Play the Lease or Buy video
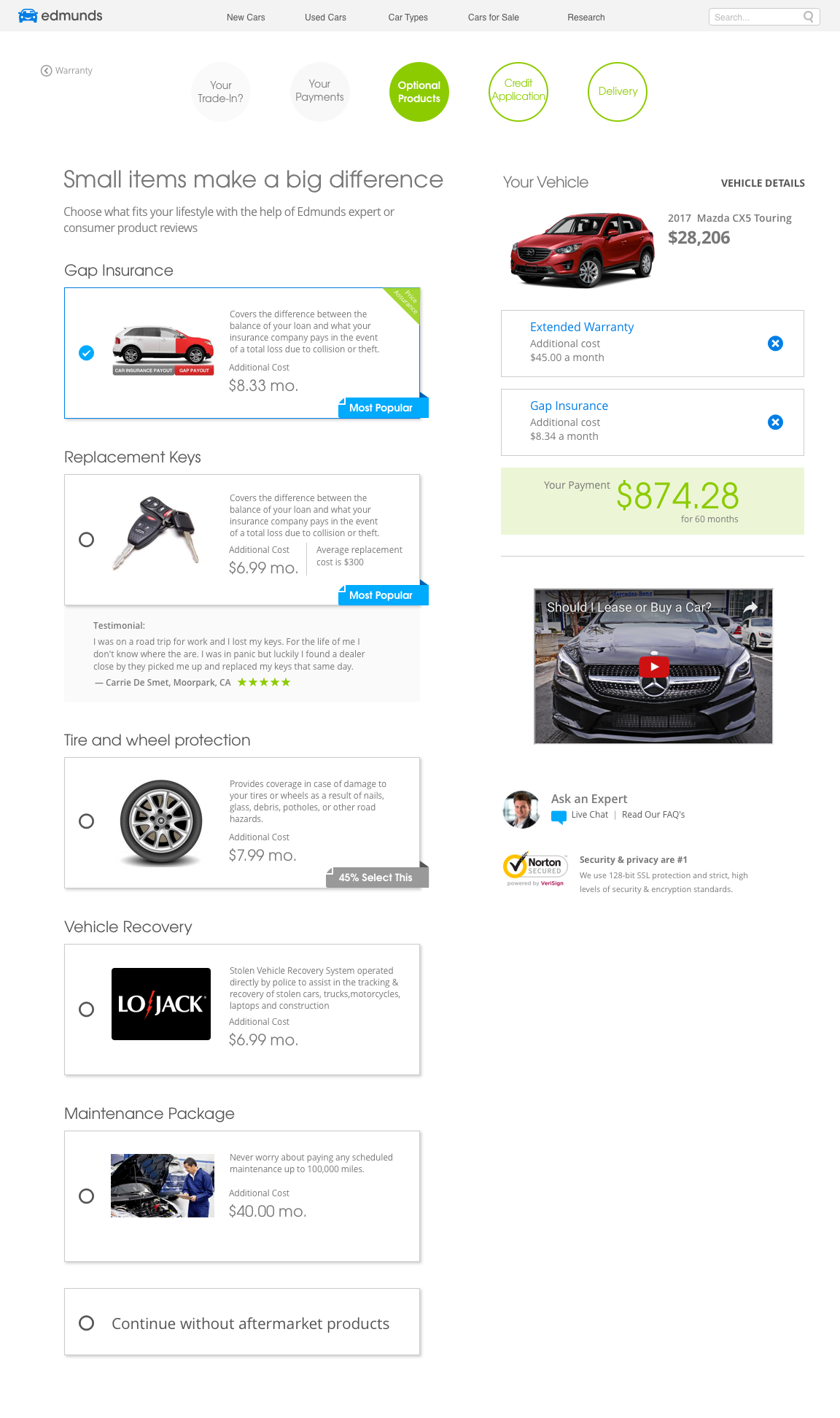The image size is (840, 1418). click(x=654, y=667)
